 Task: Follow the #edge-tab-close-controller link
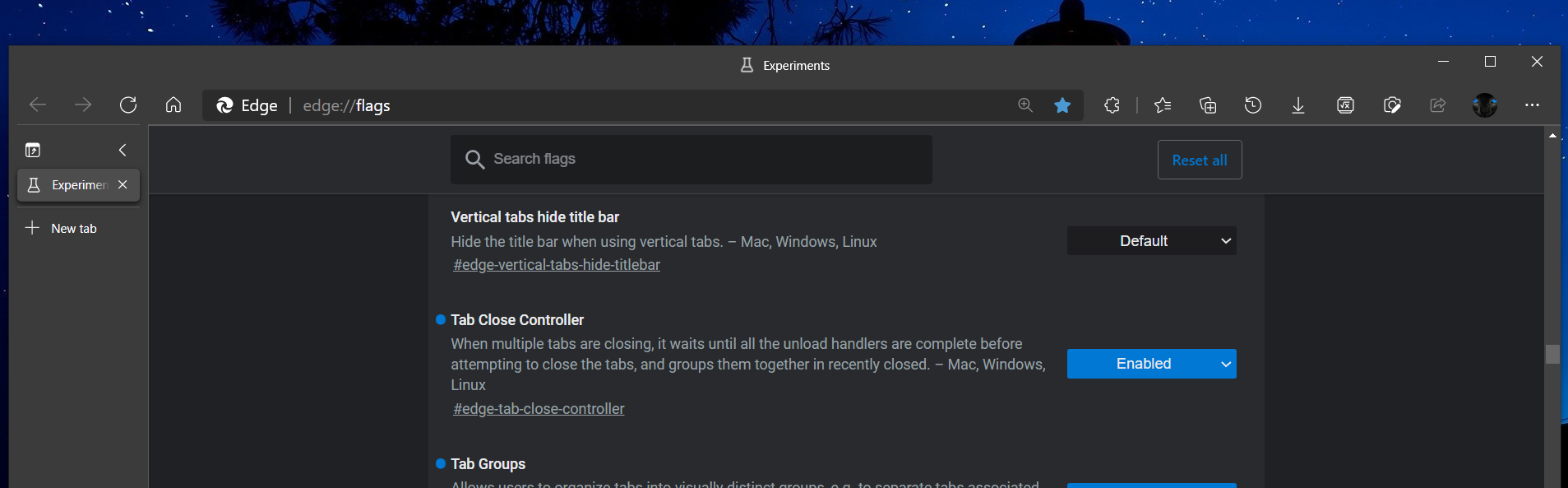point(539,409)
